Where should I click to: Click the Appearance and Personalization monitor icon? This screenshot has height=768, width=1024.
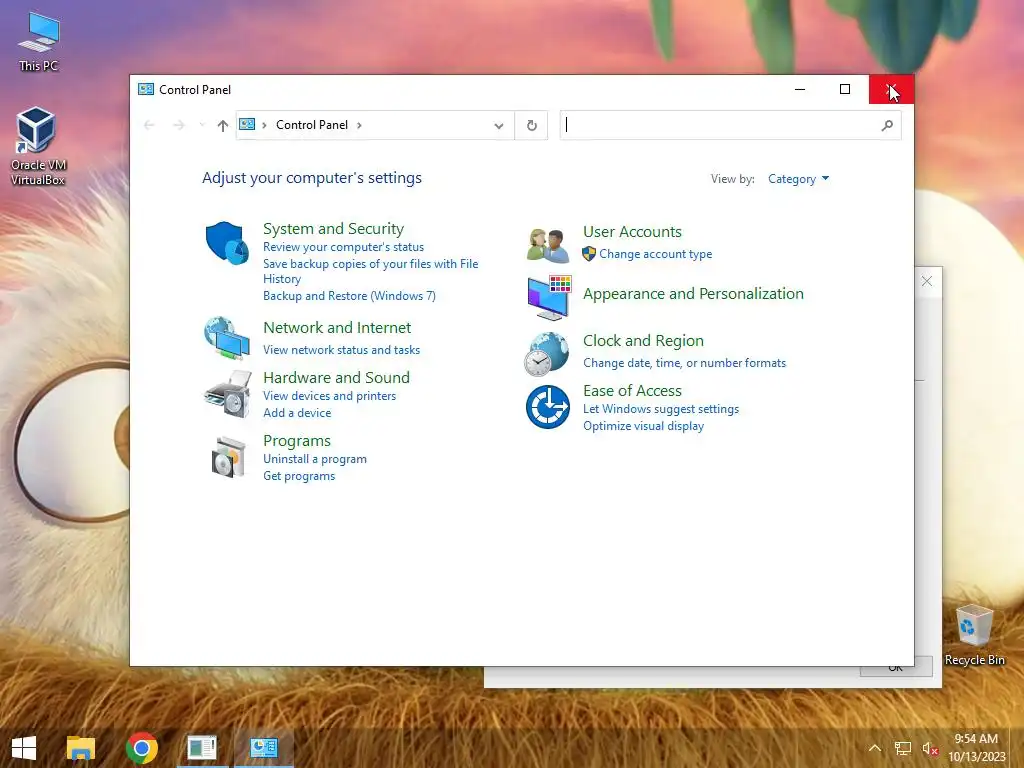pos(549,298)
